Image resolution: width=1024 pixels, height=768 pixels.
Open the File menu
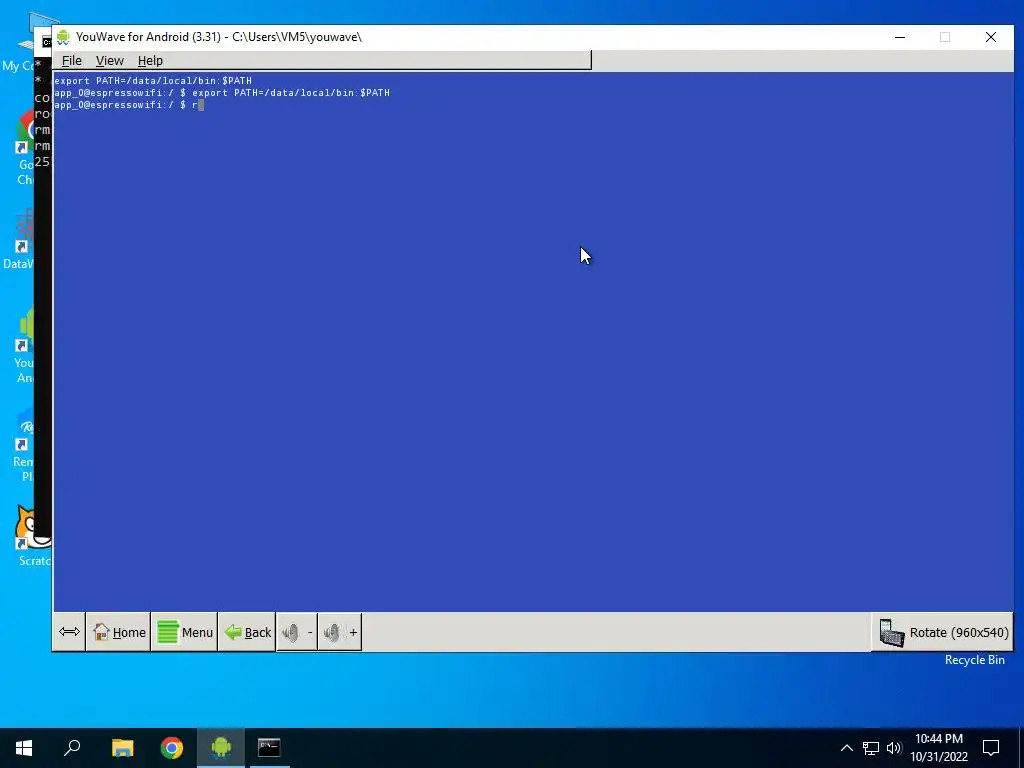pos(71,61)
